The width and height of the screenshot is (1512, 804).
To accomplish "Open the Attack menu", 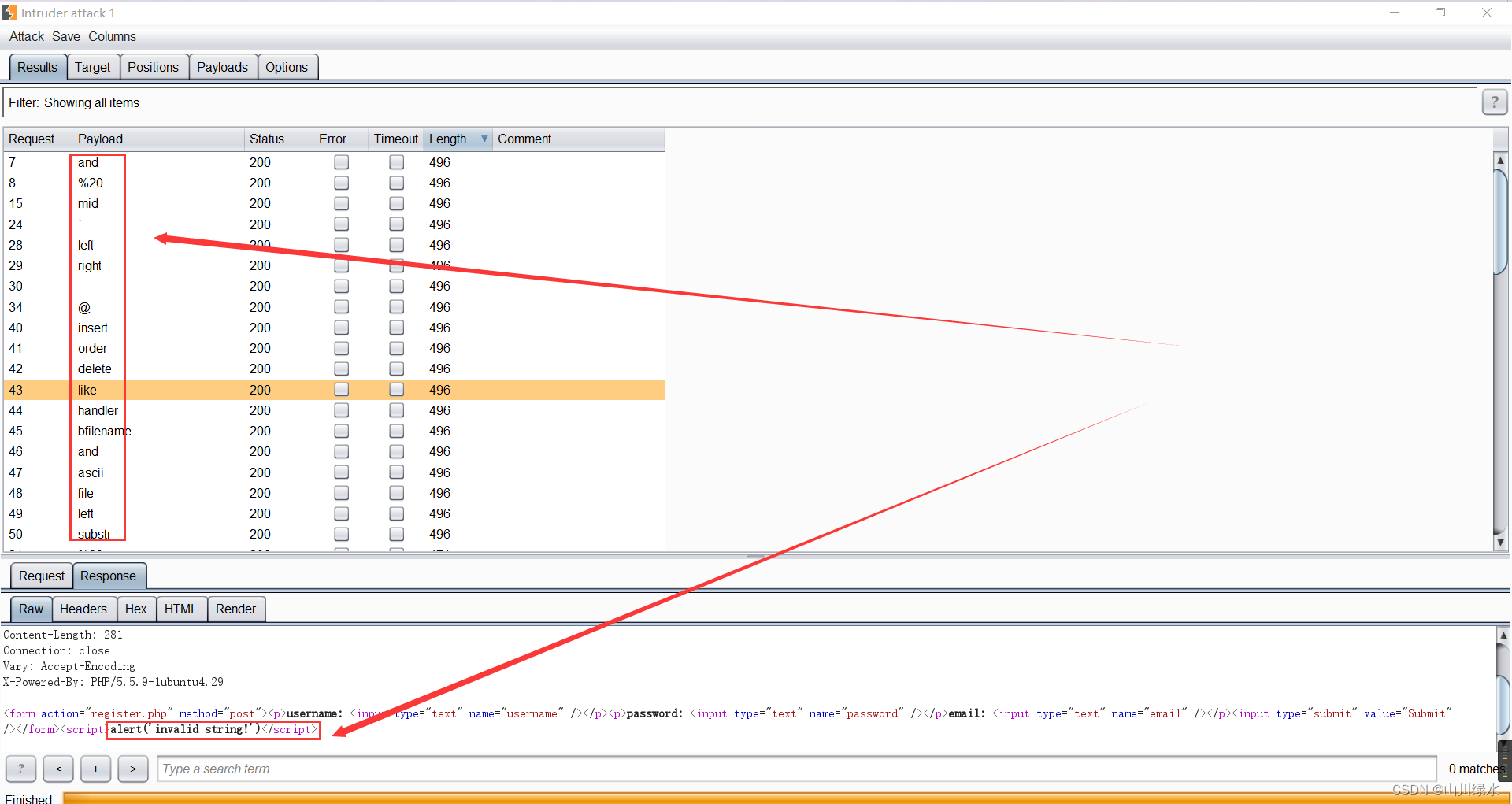I will [x=27, y=36].
